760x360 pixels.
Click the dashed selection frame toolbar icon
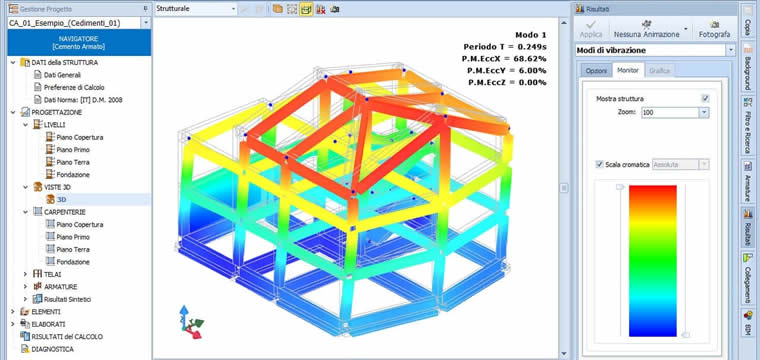(x=292, y=9)
